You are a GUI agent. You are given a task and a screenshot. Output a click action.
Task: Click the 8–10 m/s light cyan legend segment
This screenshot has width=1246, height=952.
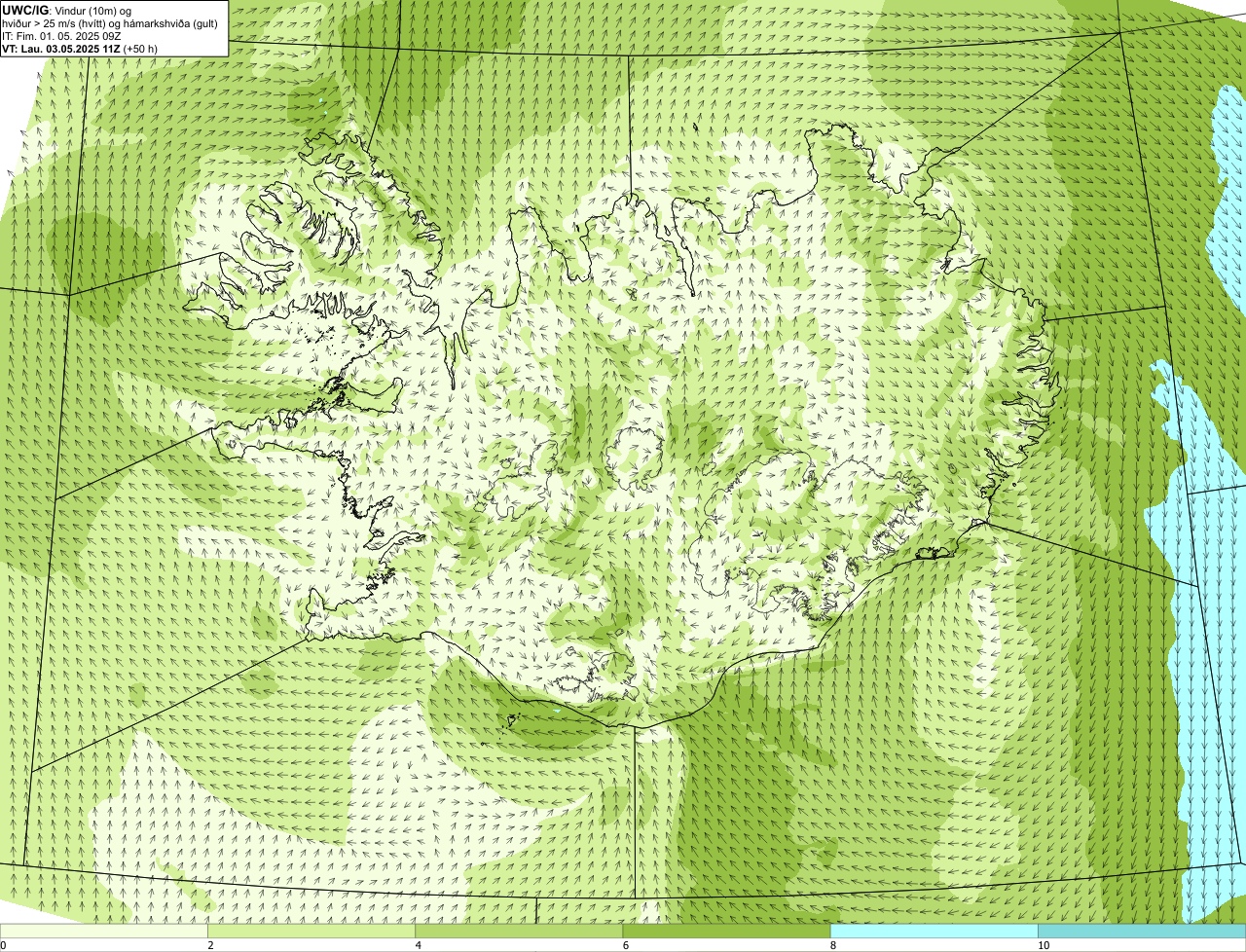point(934,932)
